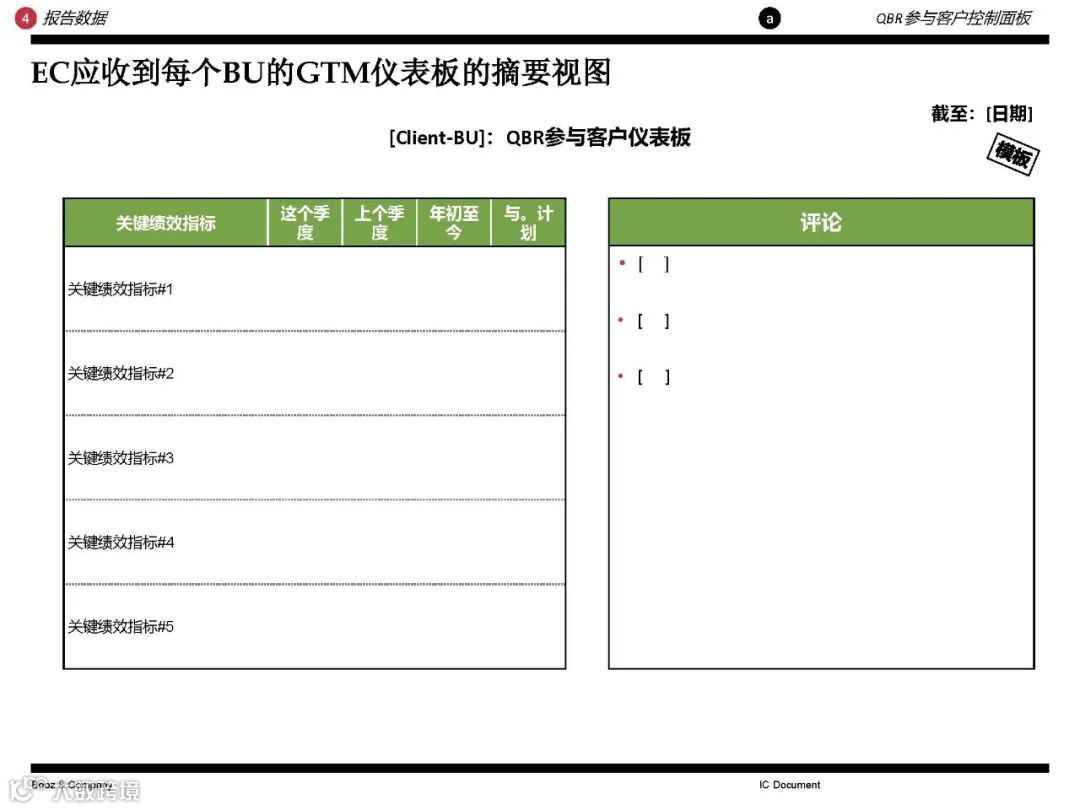Click the 关键绩效指标 column header

tap(165, 222)
